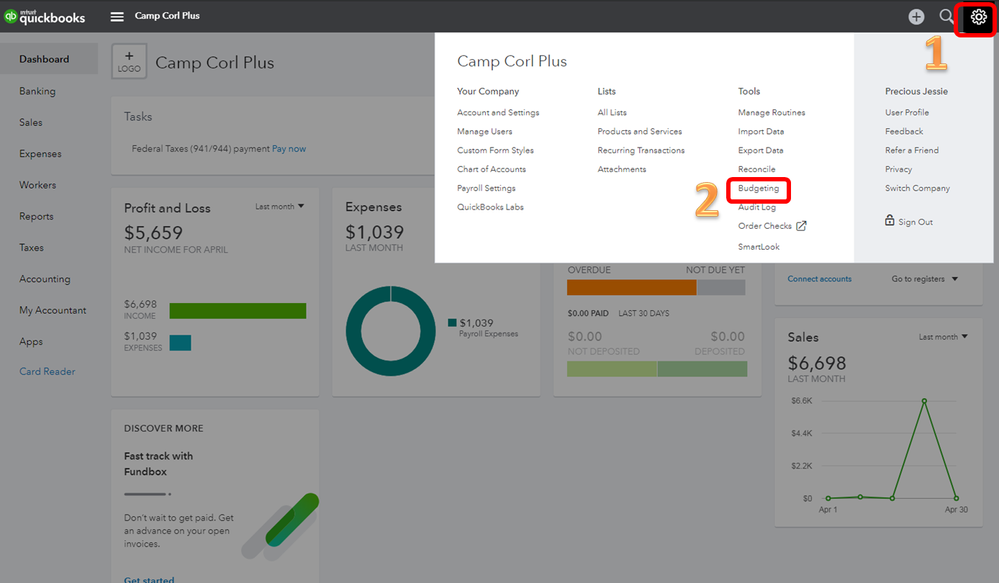Click the Sign Out lock icon

coord(890,221)
